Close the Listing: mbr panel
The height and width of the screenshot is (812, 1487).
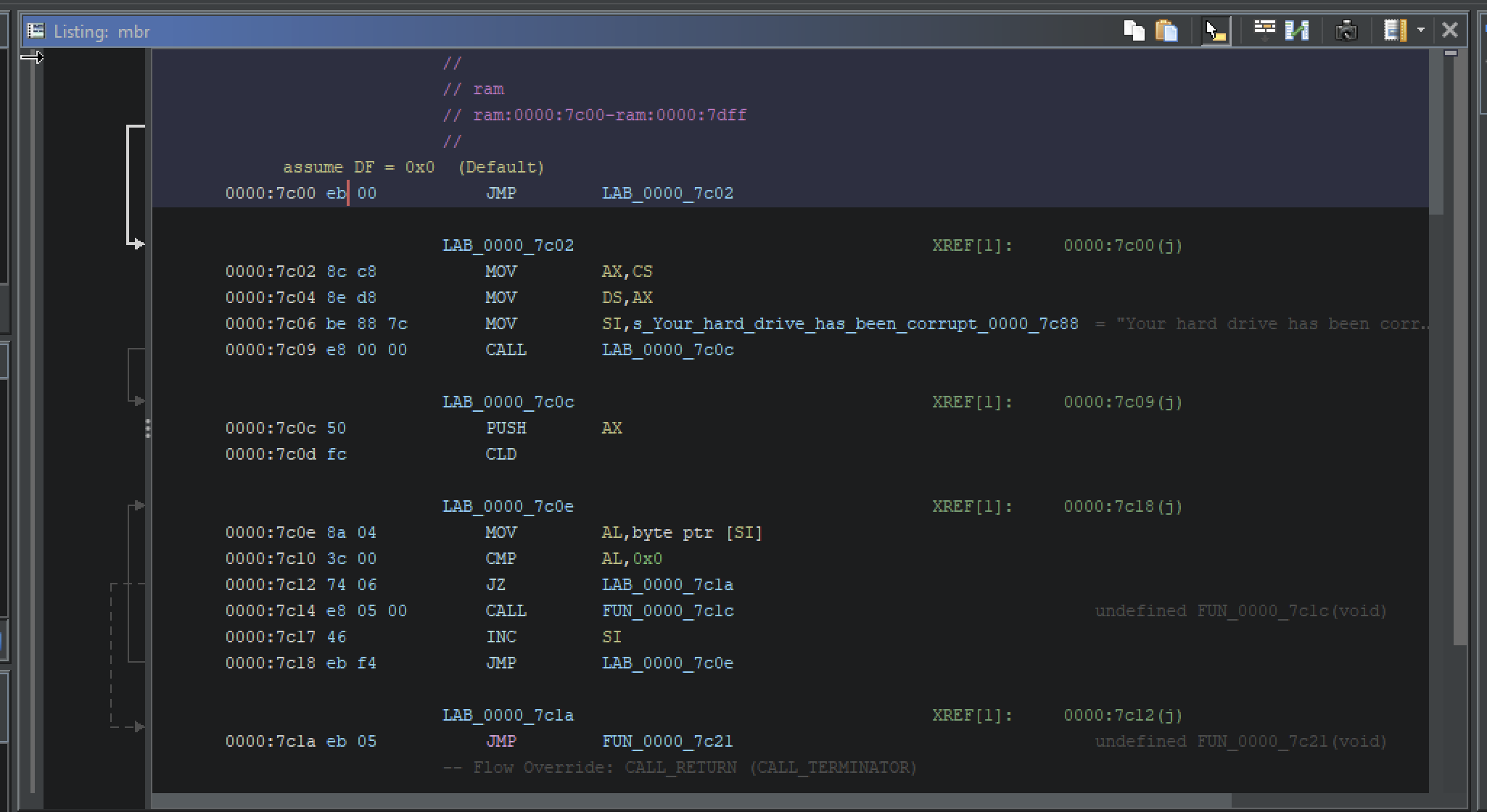pyautogui.click(x=1449, y=30)
